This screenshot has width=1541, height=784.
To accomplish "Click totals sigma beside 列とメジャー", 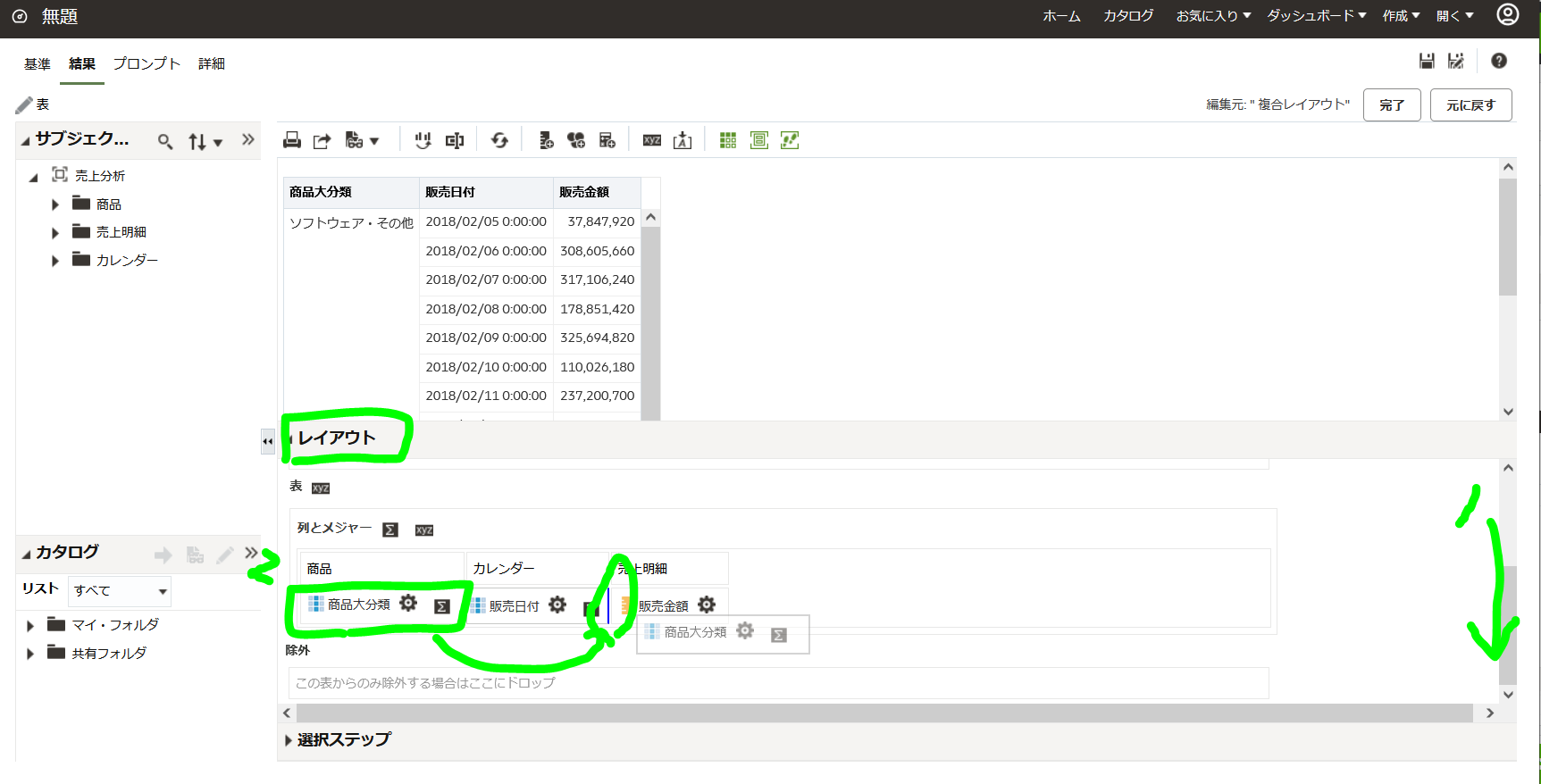I will (390, 530).
